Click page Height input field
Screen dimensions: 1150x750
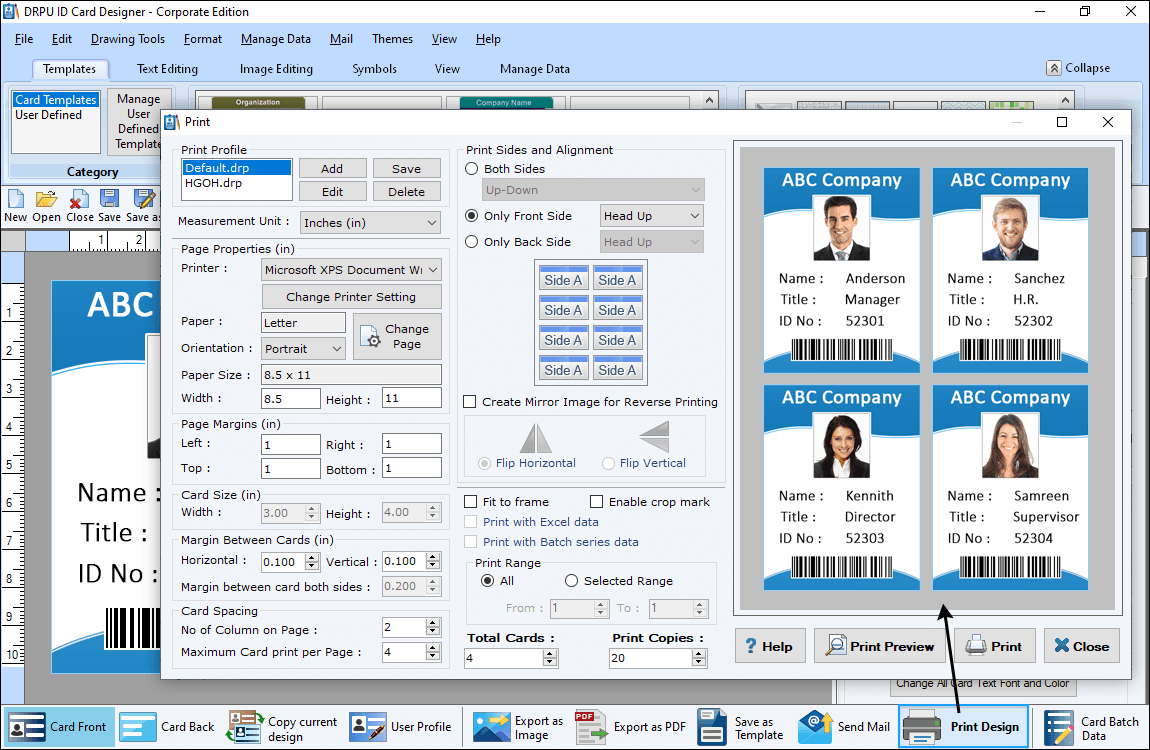click(411, 398)
